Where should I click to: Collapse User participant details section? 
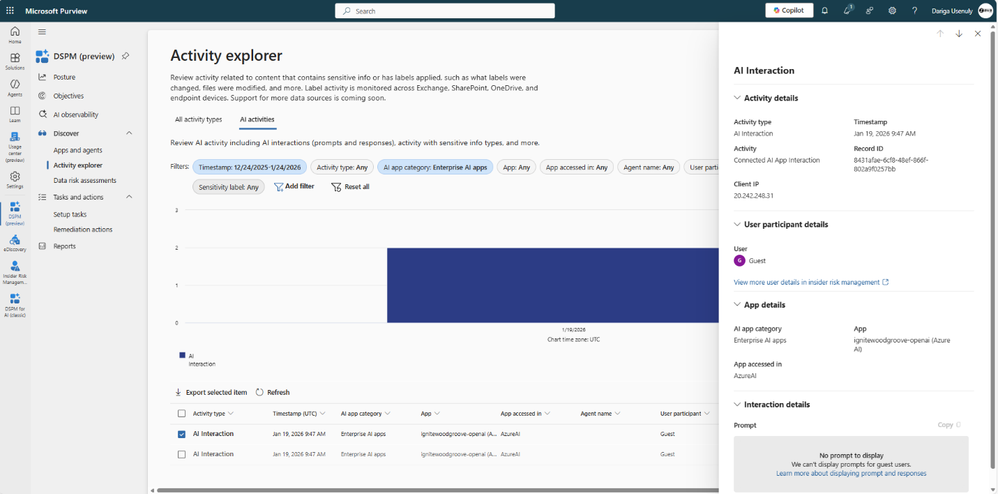(x=737, y=224)
